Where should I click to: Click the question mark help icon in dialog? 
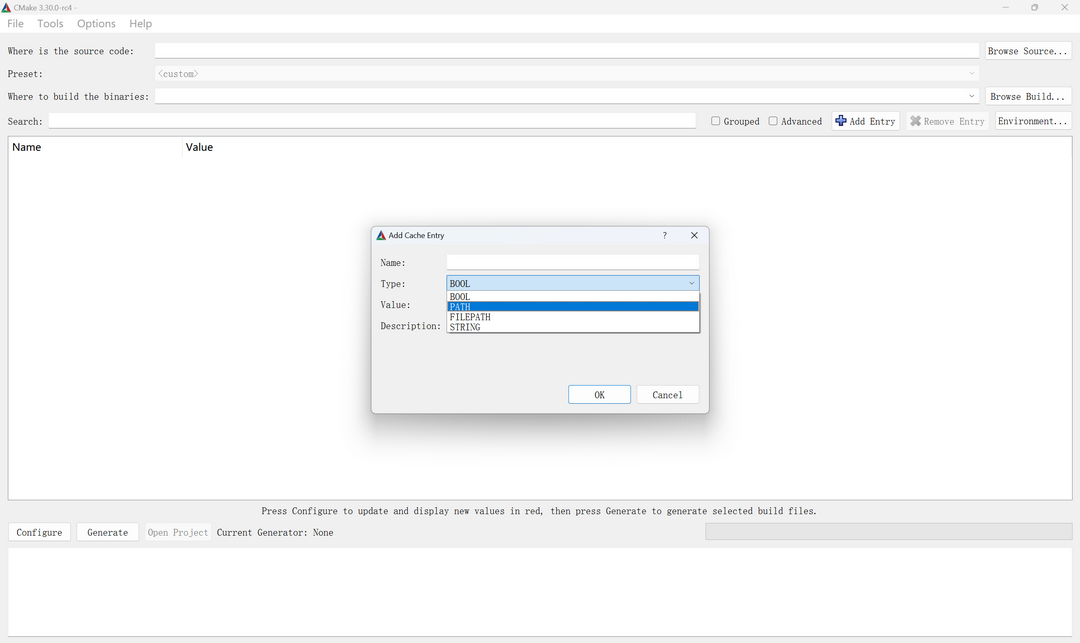point(664,235)
